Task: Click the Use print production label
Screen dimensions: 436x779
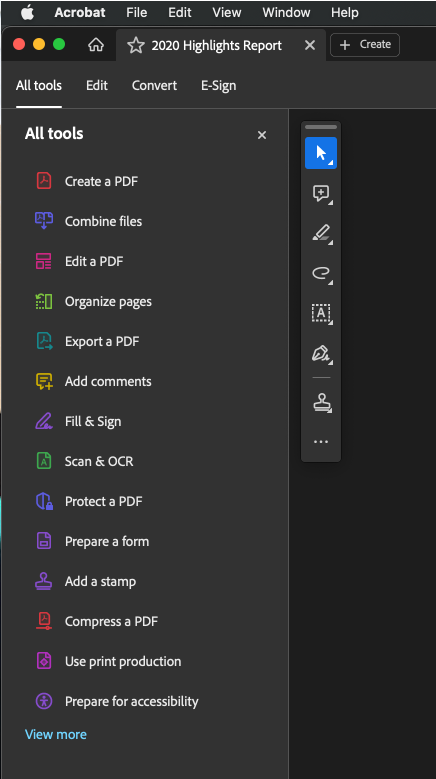Action: tap(123, 662)
